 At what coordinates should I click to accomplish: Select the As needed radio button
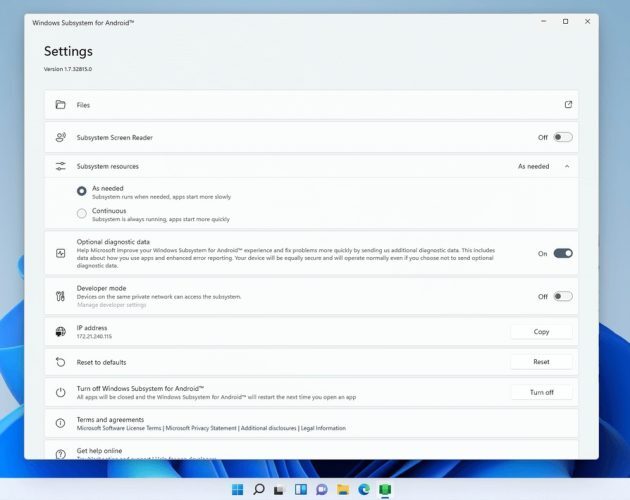click(x=82, y=191)
